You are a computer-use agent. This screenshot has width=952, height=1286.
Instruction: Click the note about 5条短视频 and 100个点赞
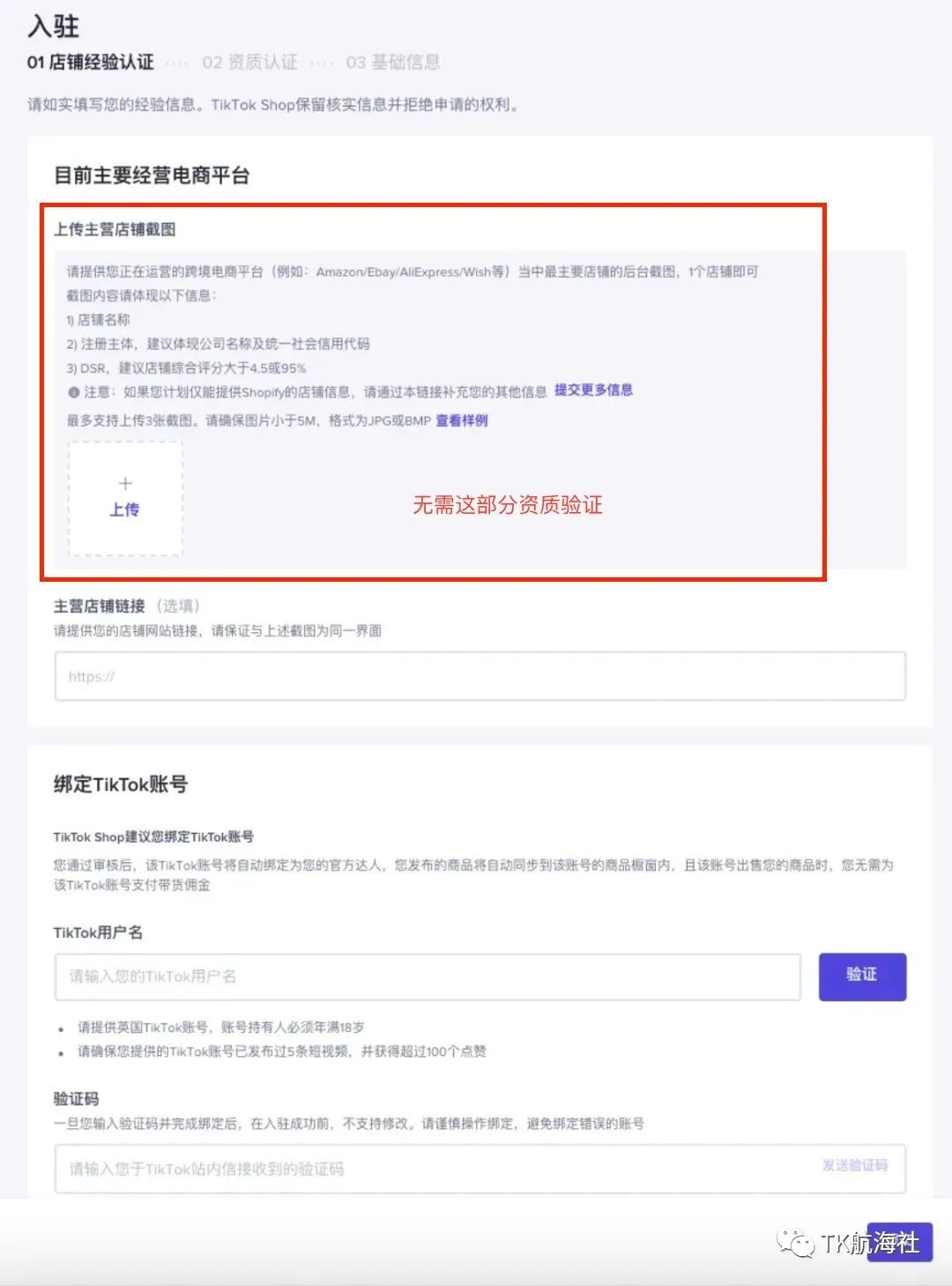(x=282, y=1052)
